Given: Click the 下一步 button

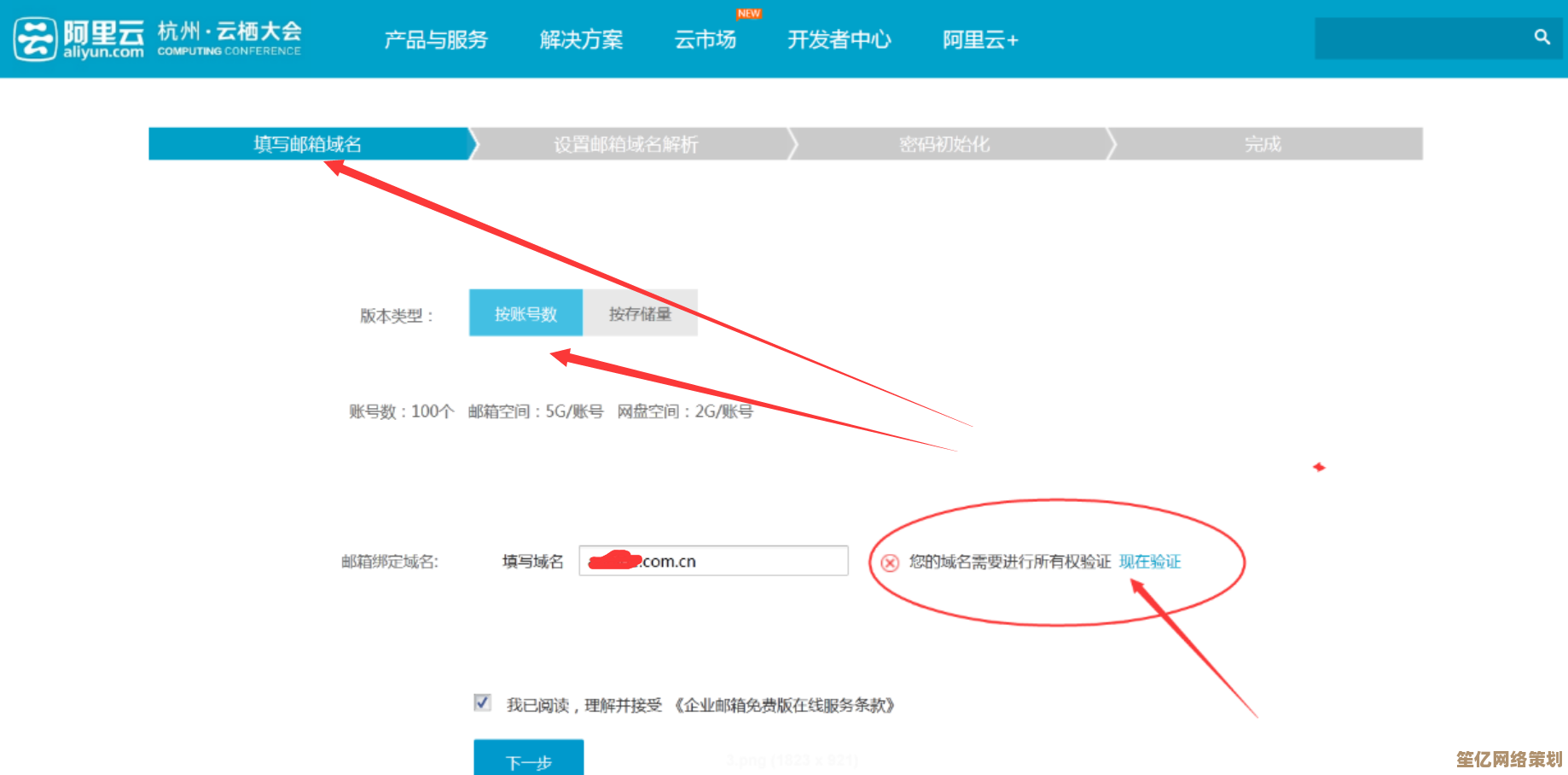Looking at the screenshot, I should [x=528, y=760].
